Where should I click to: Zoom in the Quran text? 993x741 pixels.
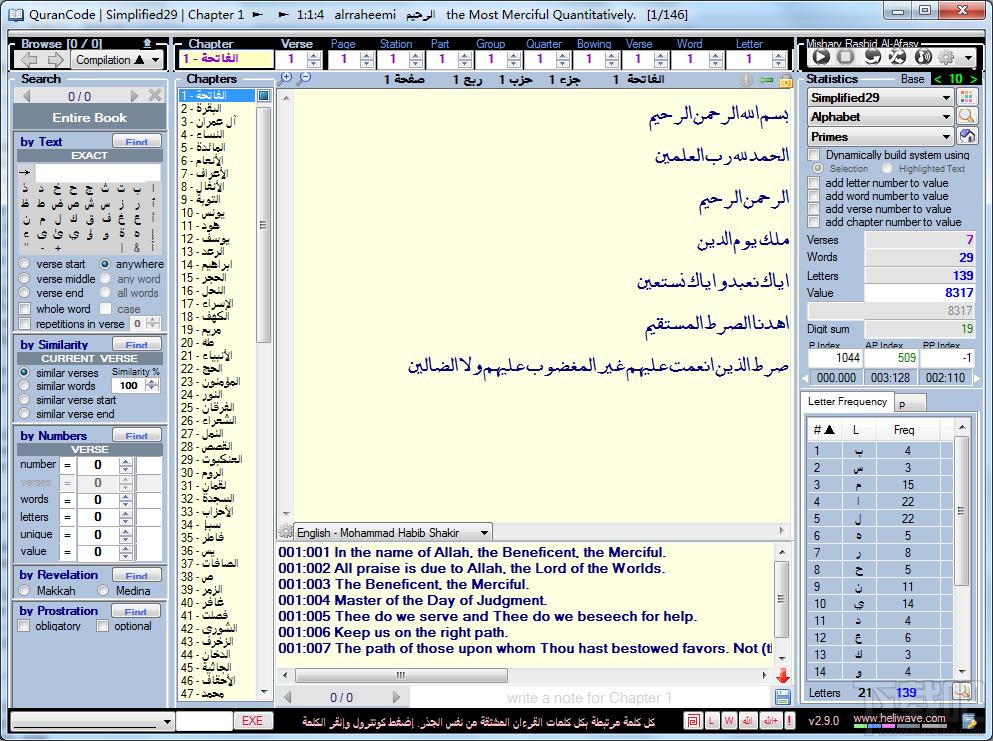tap(287, 78)
